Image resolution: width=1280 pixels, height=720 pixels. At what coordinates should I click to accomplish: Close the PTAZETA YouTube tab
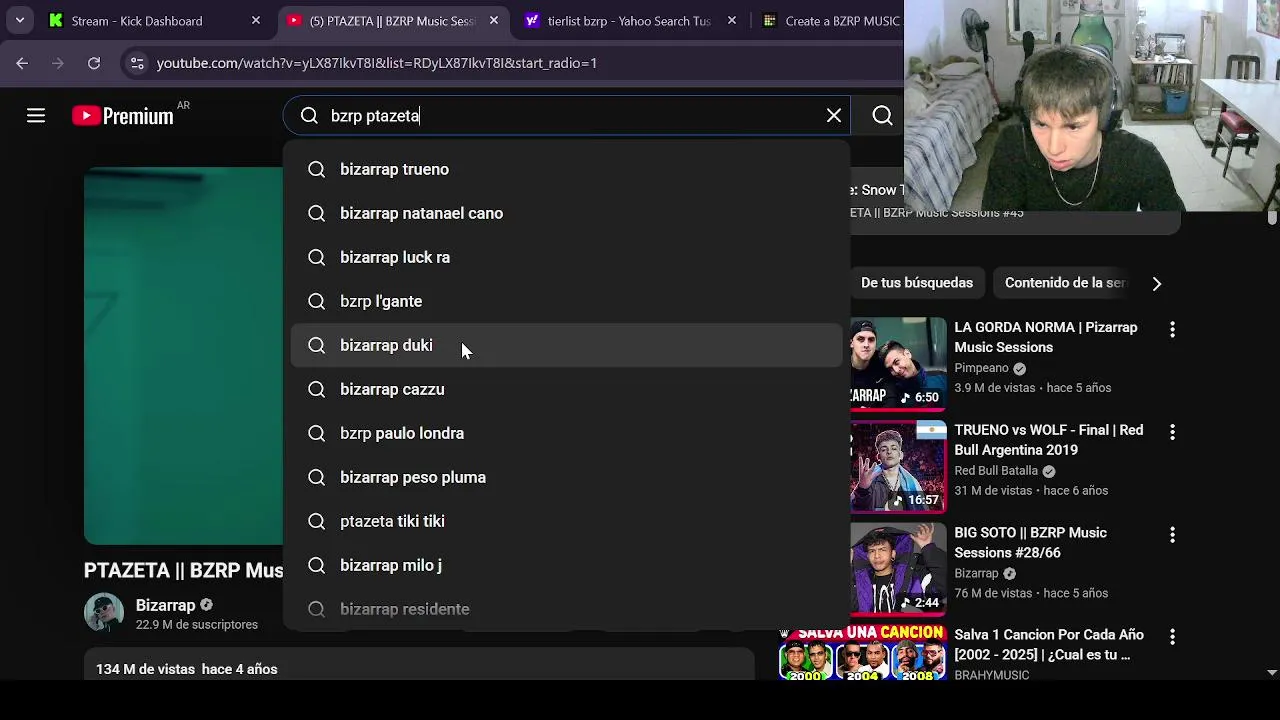coord(494,20)
